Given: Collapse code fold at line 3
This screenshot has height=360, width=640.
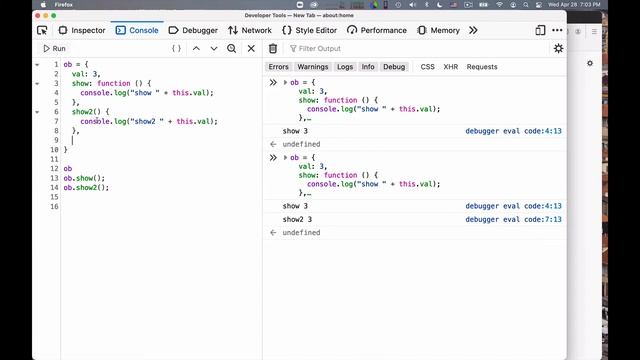Looking at the screenshot, I should (37, 84).
